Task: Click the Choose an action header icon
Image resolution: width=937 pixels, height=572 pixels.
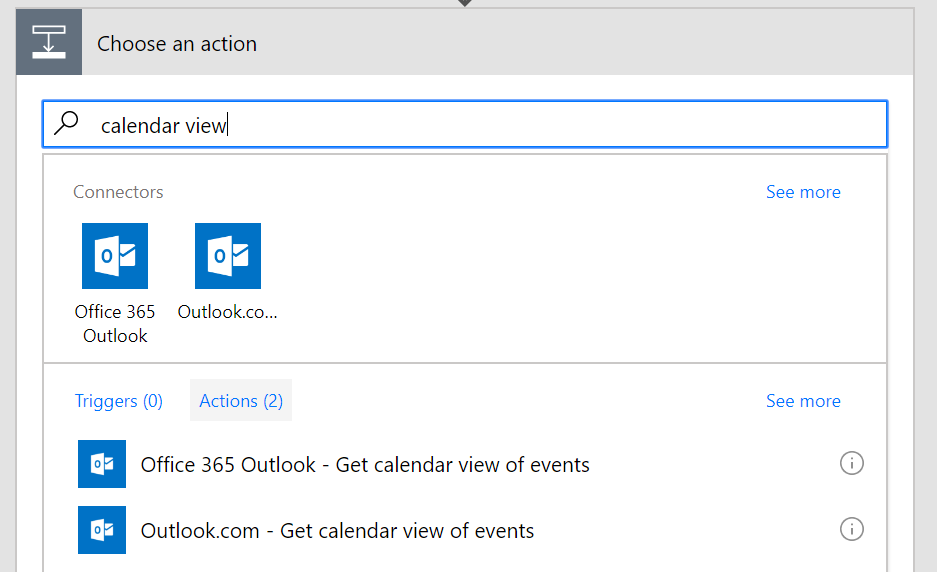Action: click(x=49, y=43)
